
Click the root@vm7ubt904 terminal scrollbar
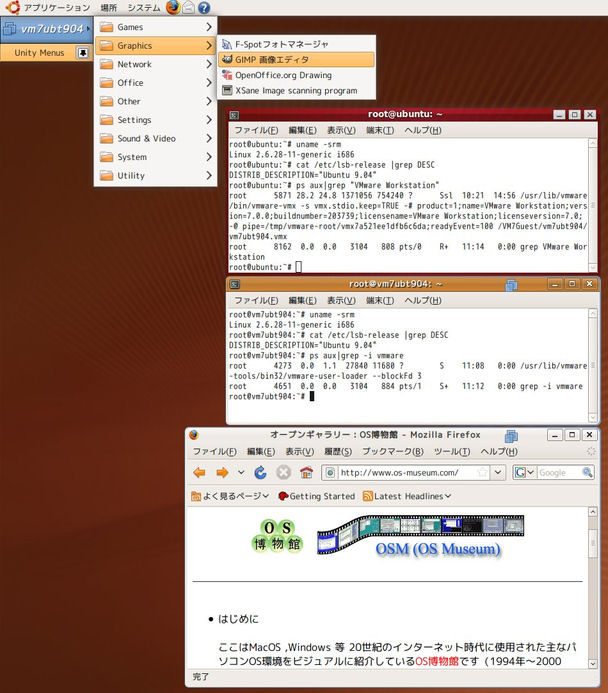click(593, 365)
